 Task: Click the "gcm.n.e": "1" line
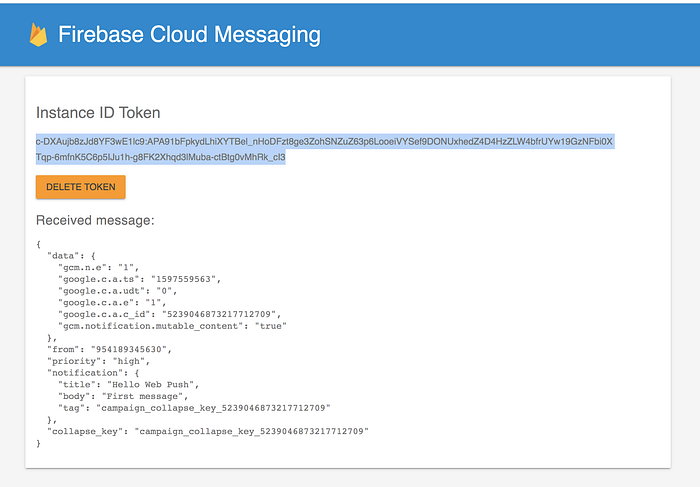[99, 267]
